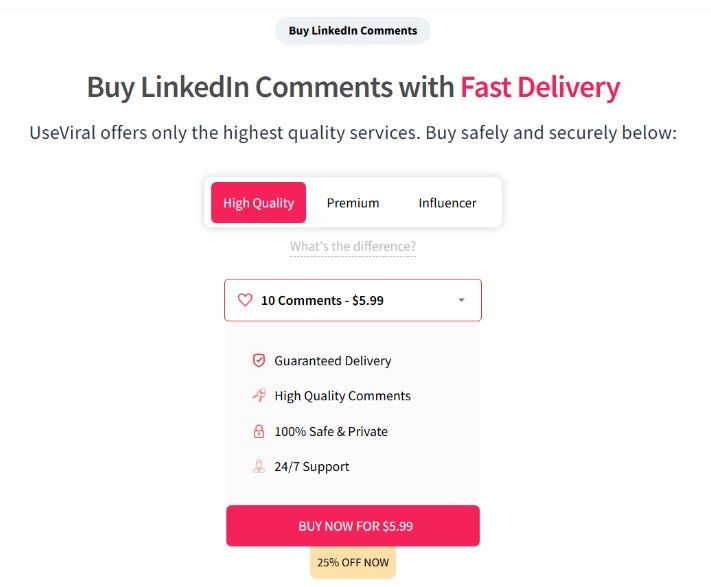Expand the package list using the dropdown arrow
The image size is (711, 587).
[461, 300]
